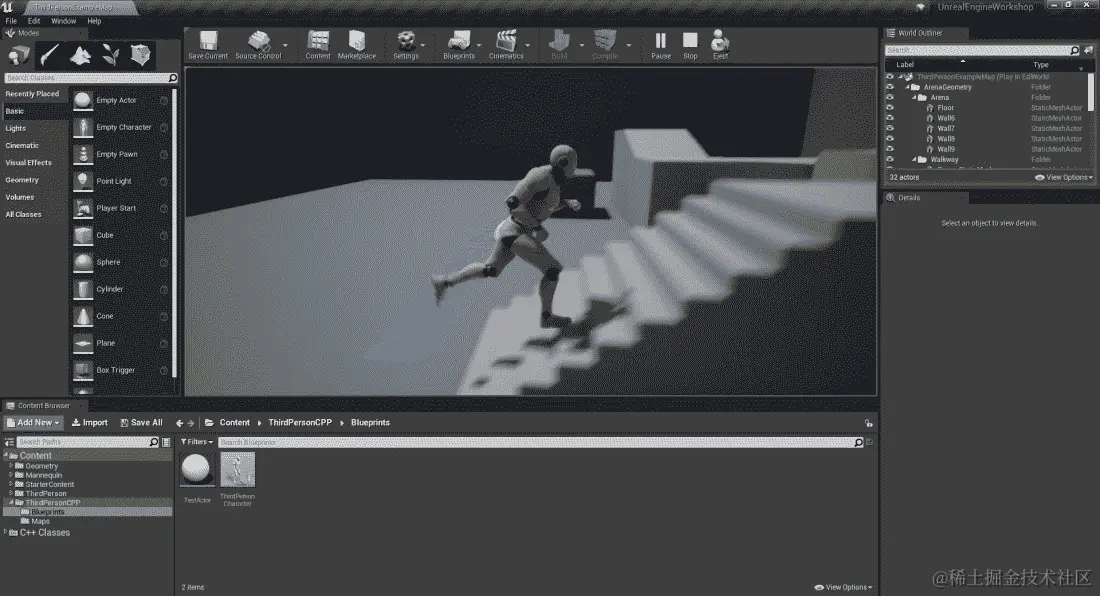This screenshot has height=596, width=1100.
Task: Toggle visibility eye for Wall9 actor
Action: tap(890, 149)
